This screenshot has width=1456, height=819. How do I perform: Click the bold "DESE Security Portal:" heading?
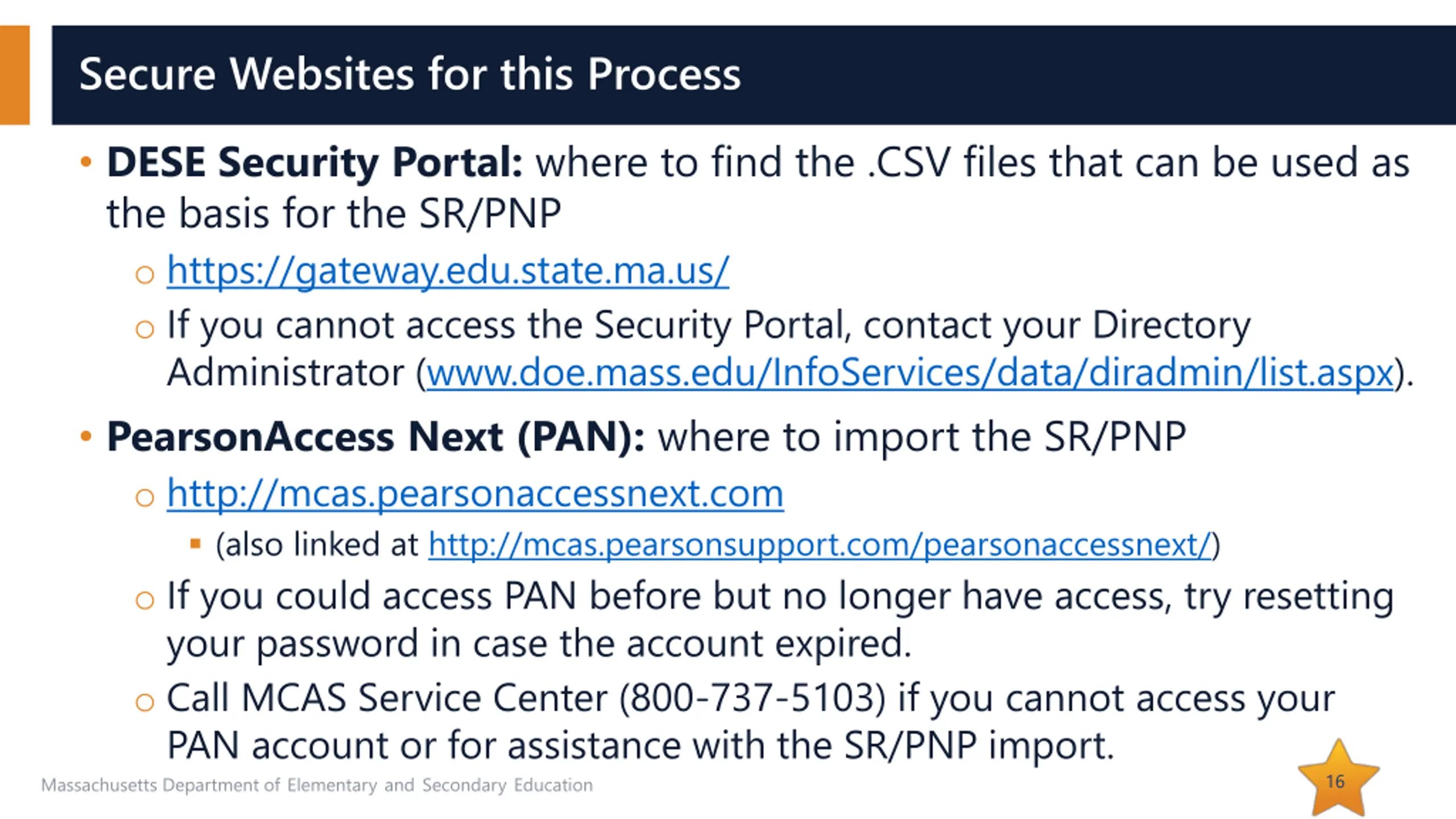click(x=315, y=163)
